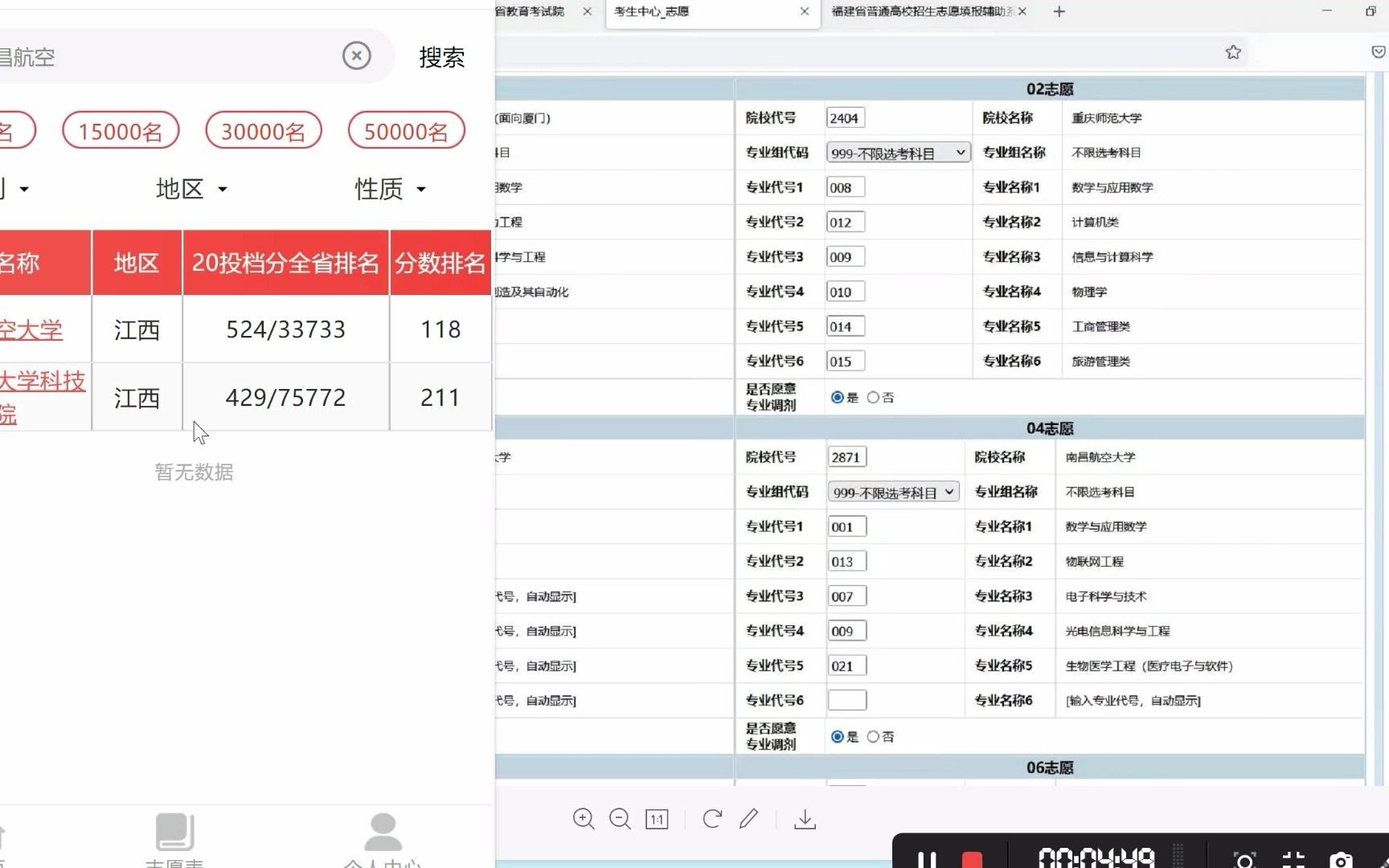Click the 南昌航空大学 school name cell
Screen dimensions: 1389x868
click(1100, 457)
